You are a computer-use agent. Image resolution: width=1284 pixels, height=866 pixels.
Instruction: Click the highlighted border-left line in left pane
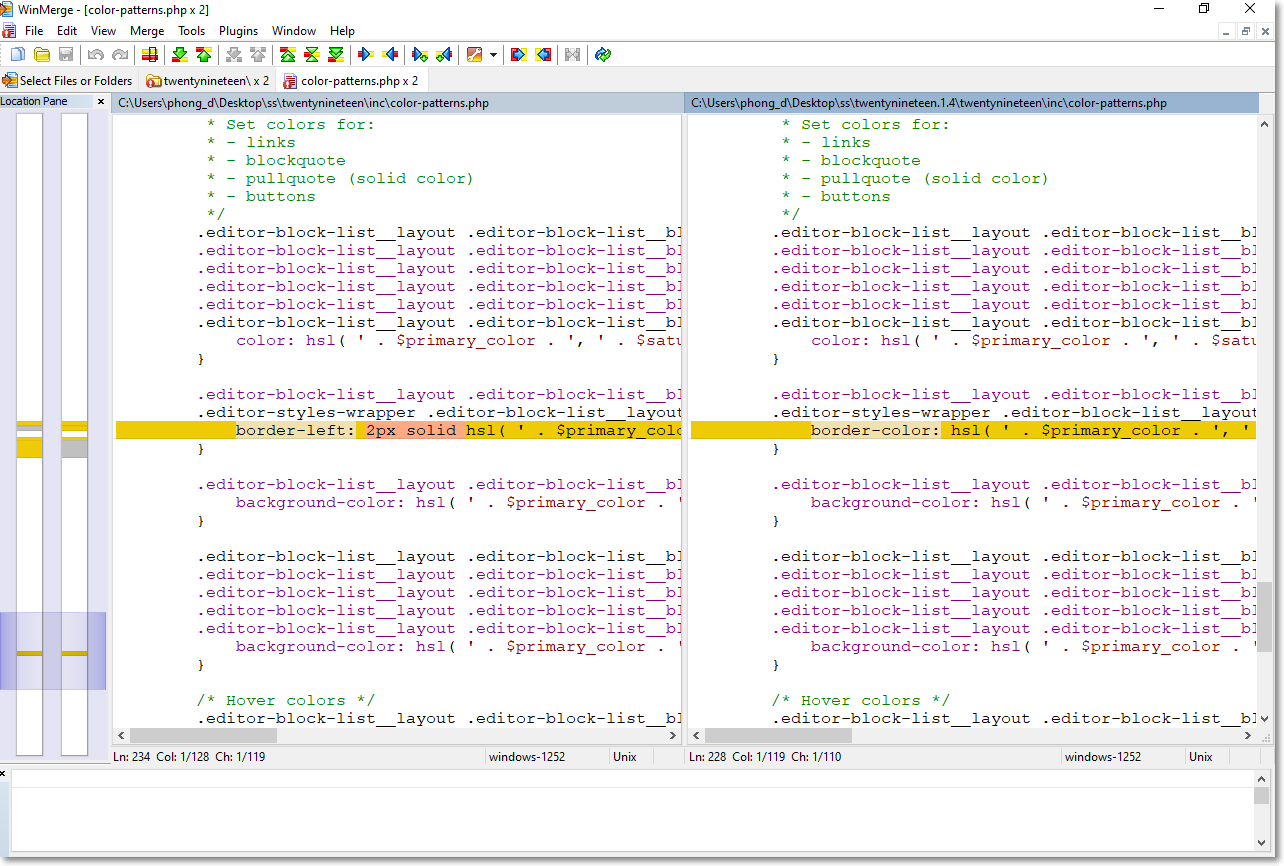pyautogui.click(x=398, y=431)
